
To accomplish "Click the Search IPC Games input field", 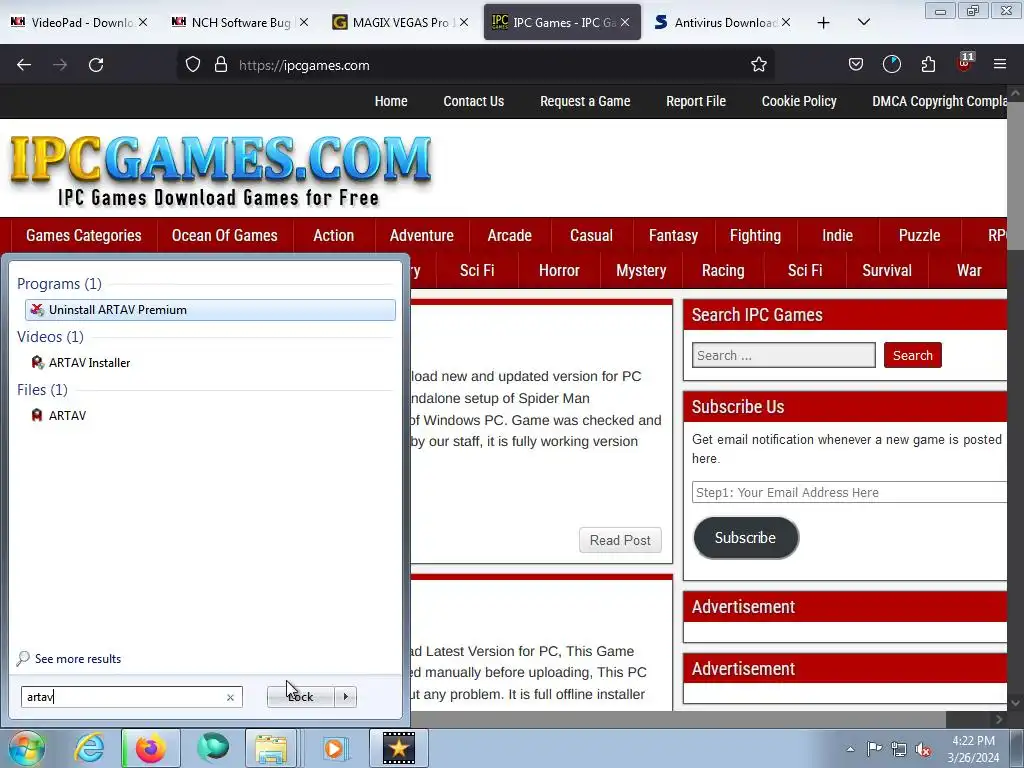I will [x=784, y=355].
